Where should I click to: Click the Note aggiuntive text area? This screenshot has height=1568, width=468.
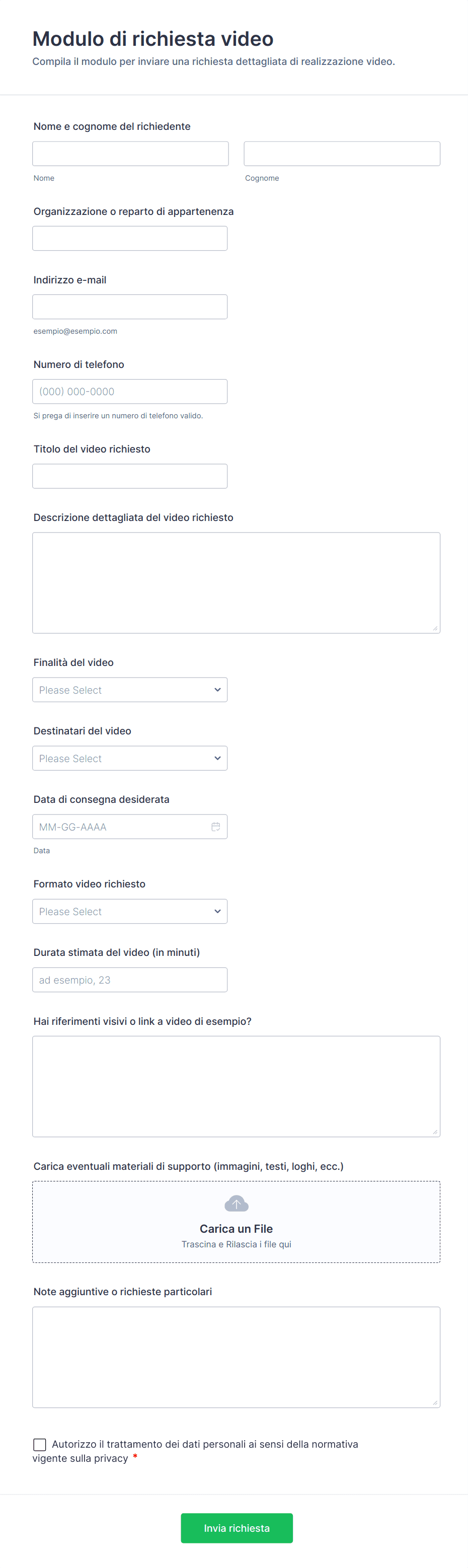(236, 1358)
